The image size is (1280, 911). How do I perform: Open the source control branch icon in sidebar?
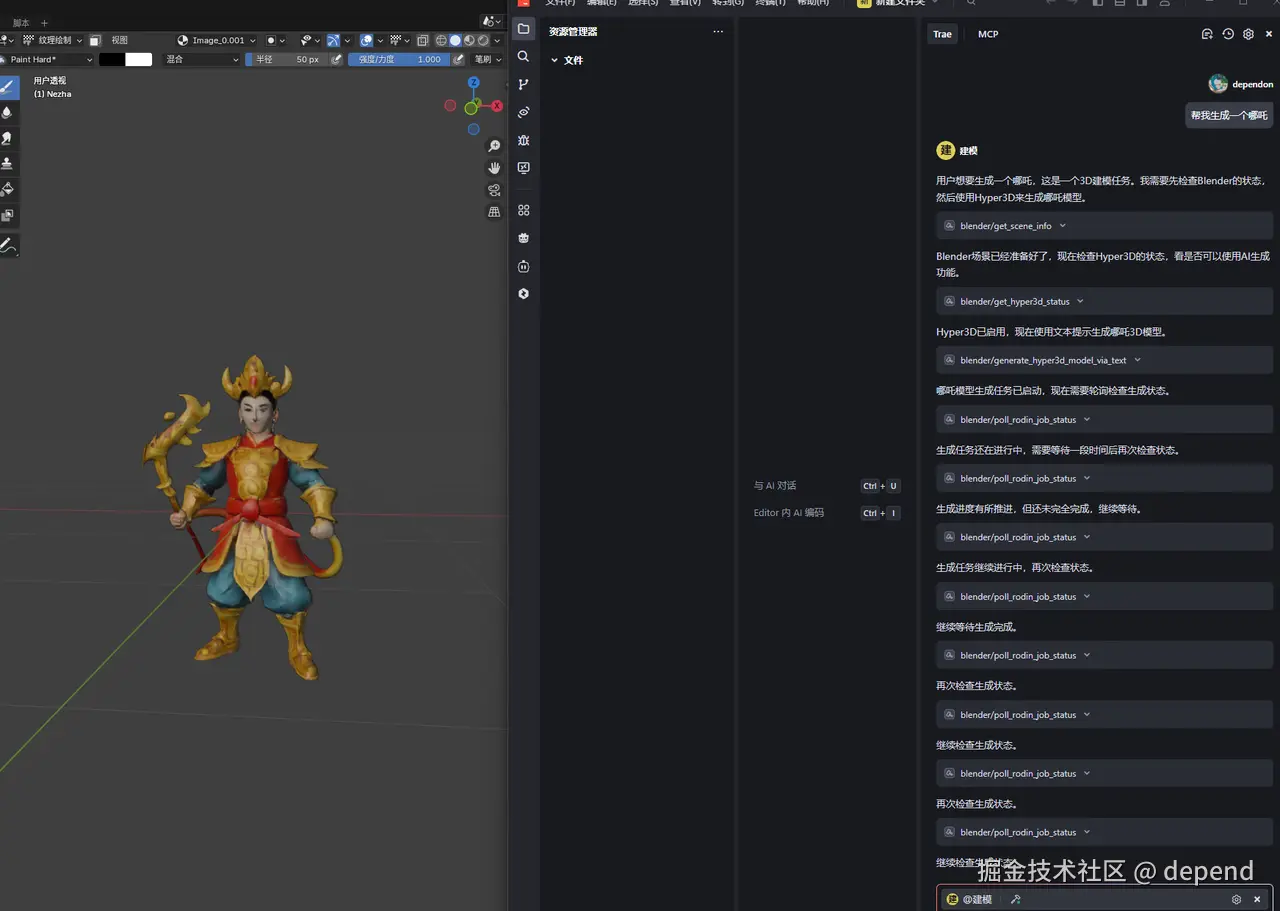coord(523,84)
